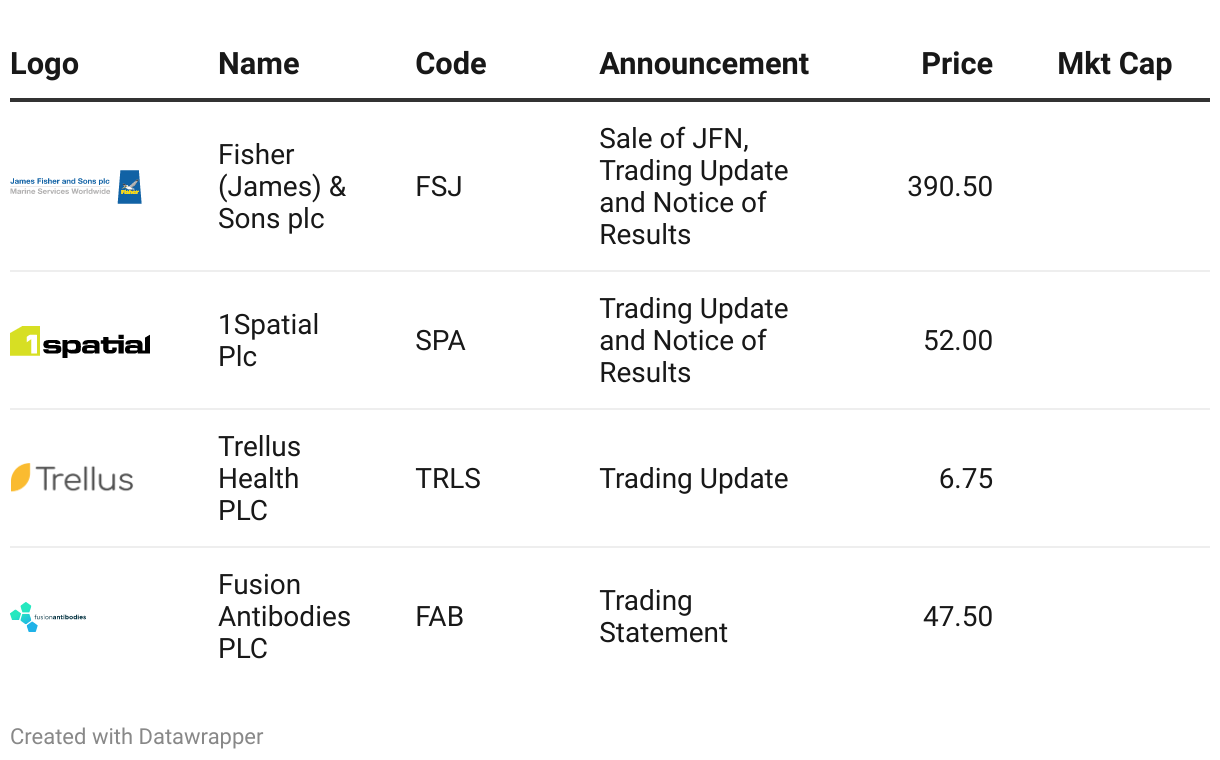This screenshot has width=1220, height=760.
Task: Select the Fisher (James) & Sons plc name
Action: coord(282,187)
